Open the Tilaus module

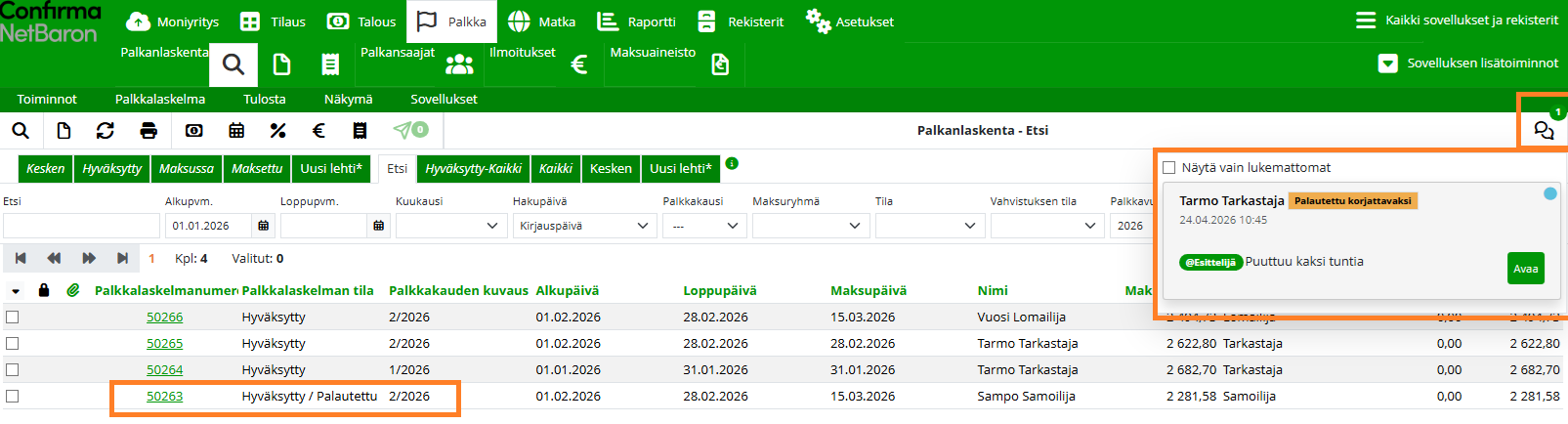click(273, 21)
